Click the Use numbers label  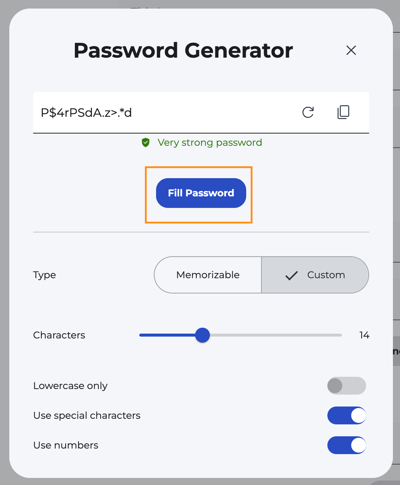[66, 445]
